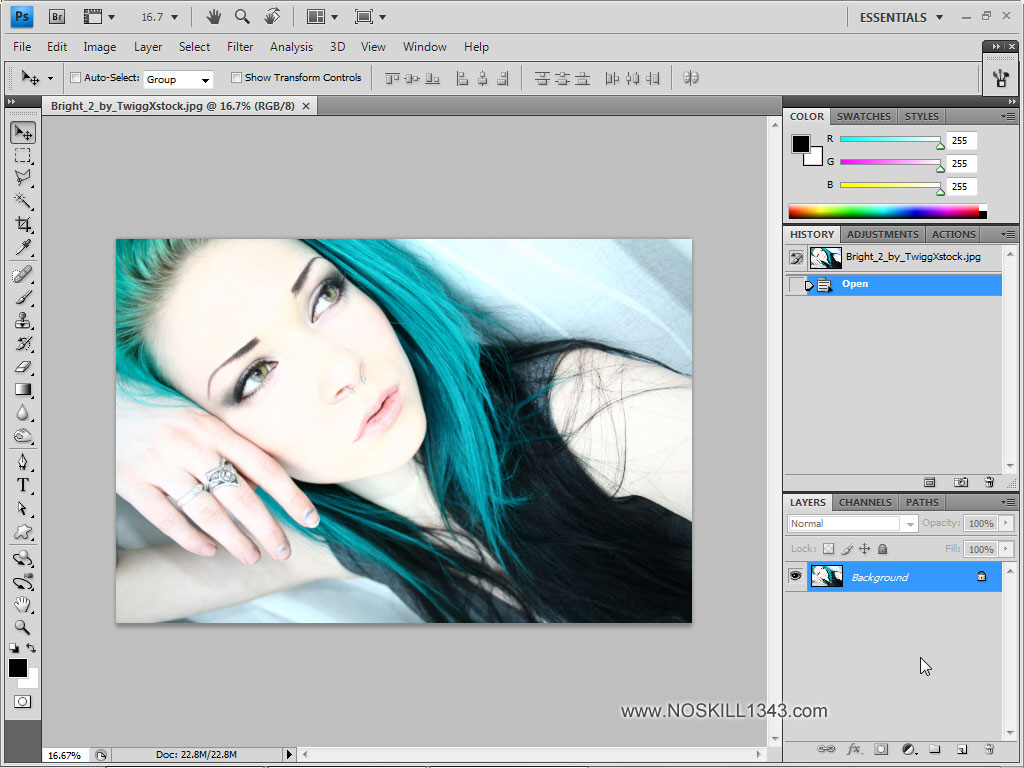
Task: Toggle lock transparent pixels
Action: pyautogui.click(x=828, y=549)
